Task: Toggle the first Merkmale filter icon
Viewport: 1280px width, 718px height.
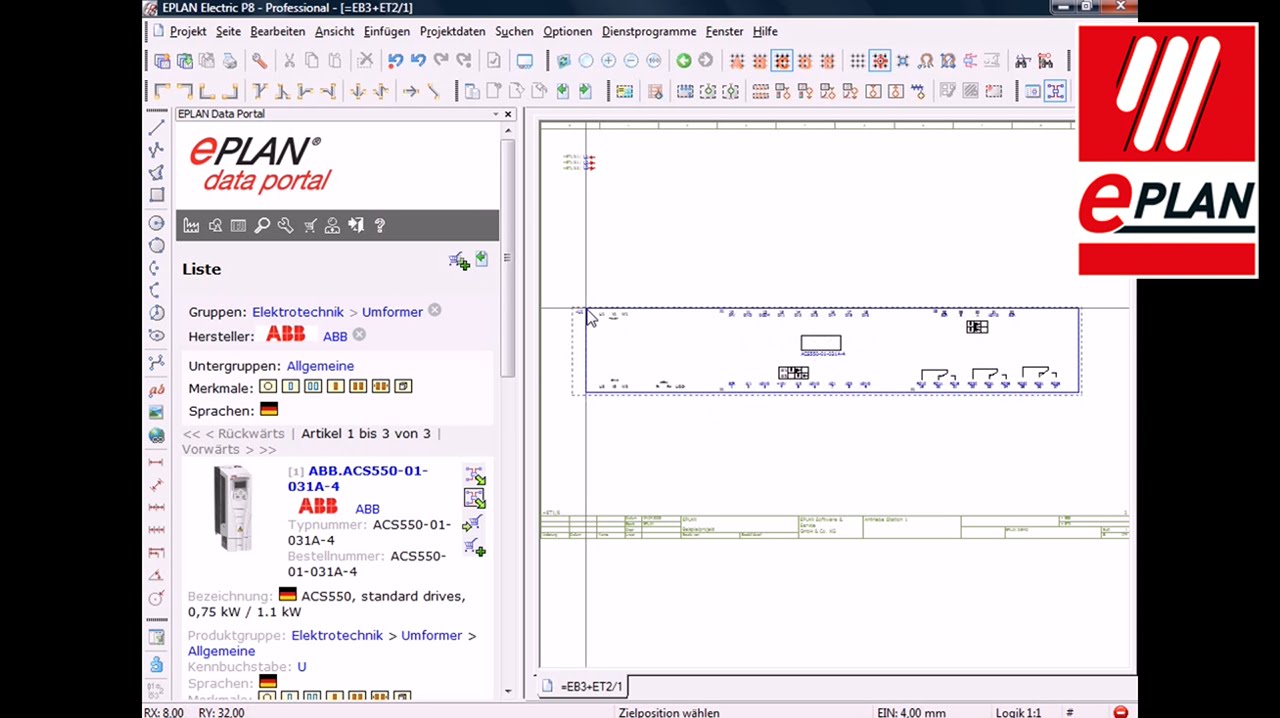Action: (x=267, y=386)
